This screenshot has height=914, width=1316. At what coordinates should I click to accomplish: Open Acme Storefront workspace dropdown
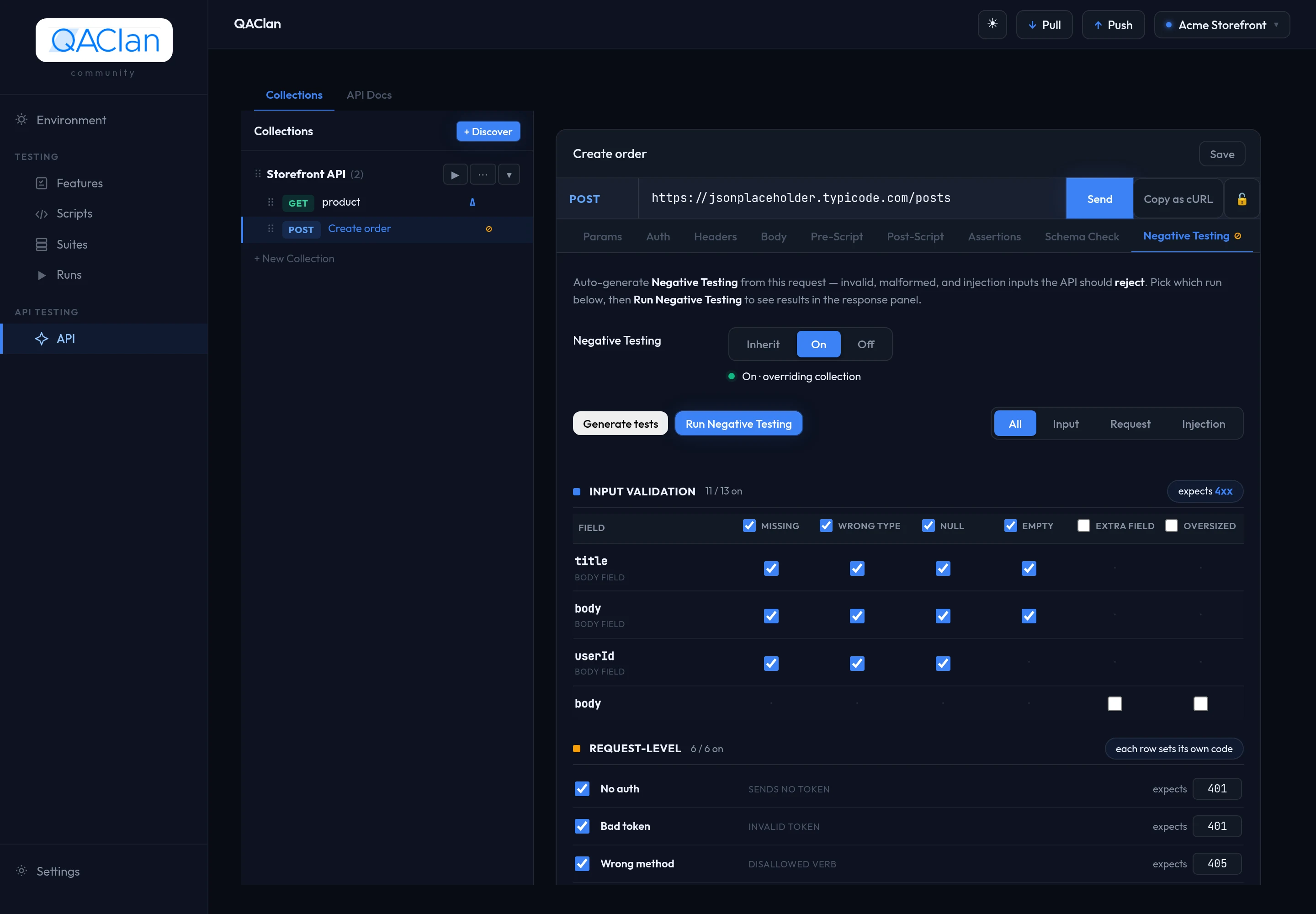(x=1221, y=25)
